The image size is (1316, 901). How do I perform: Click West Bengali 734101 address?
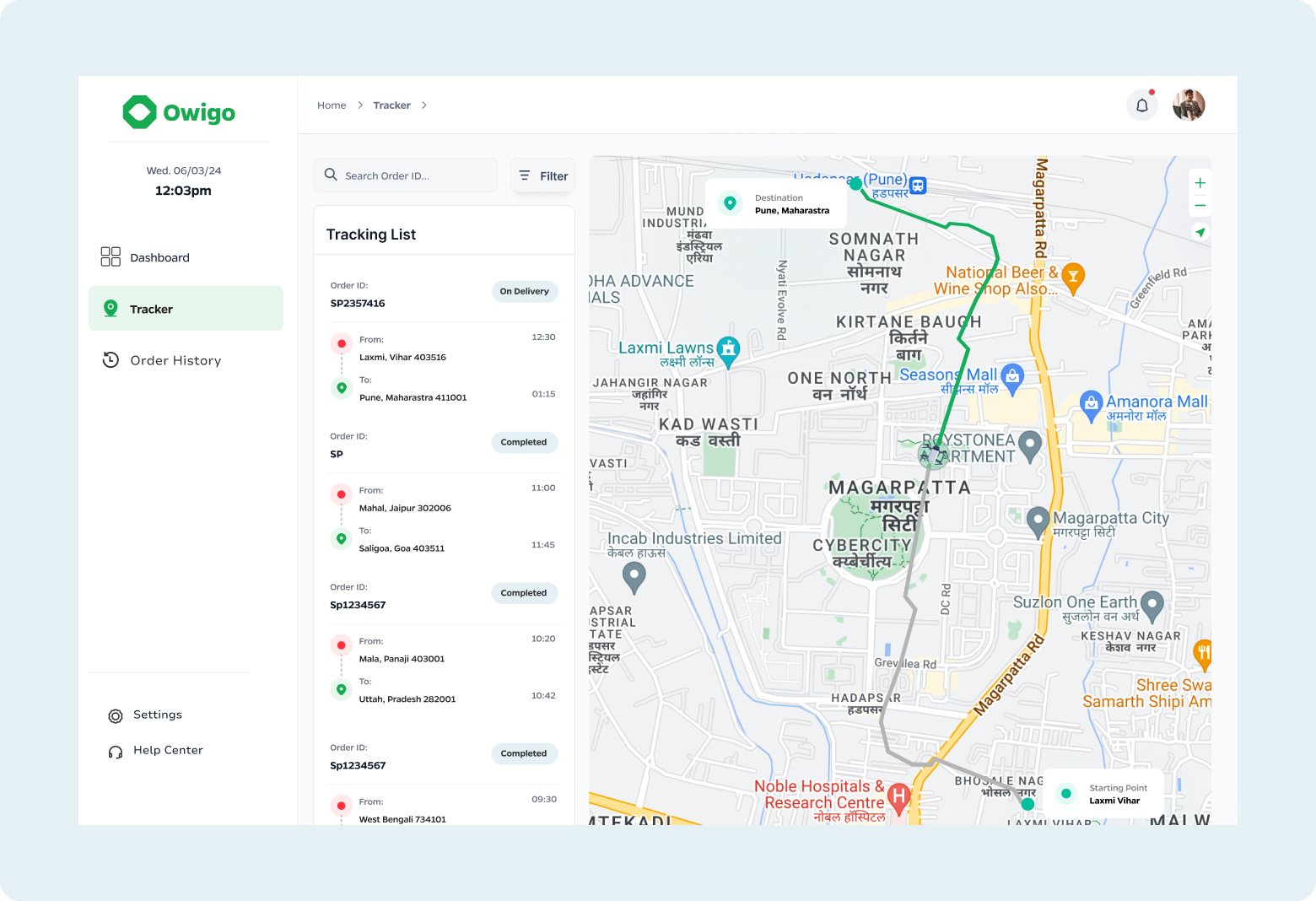(x=402, y=819)
